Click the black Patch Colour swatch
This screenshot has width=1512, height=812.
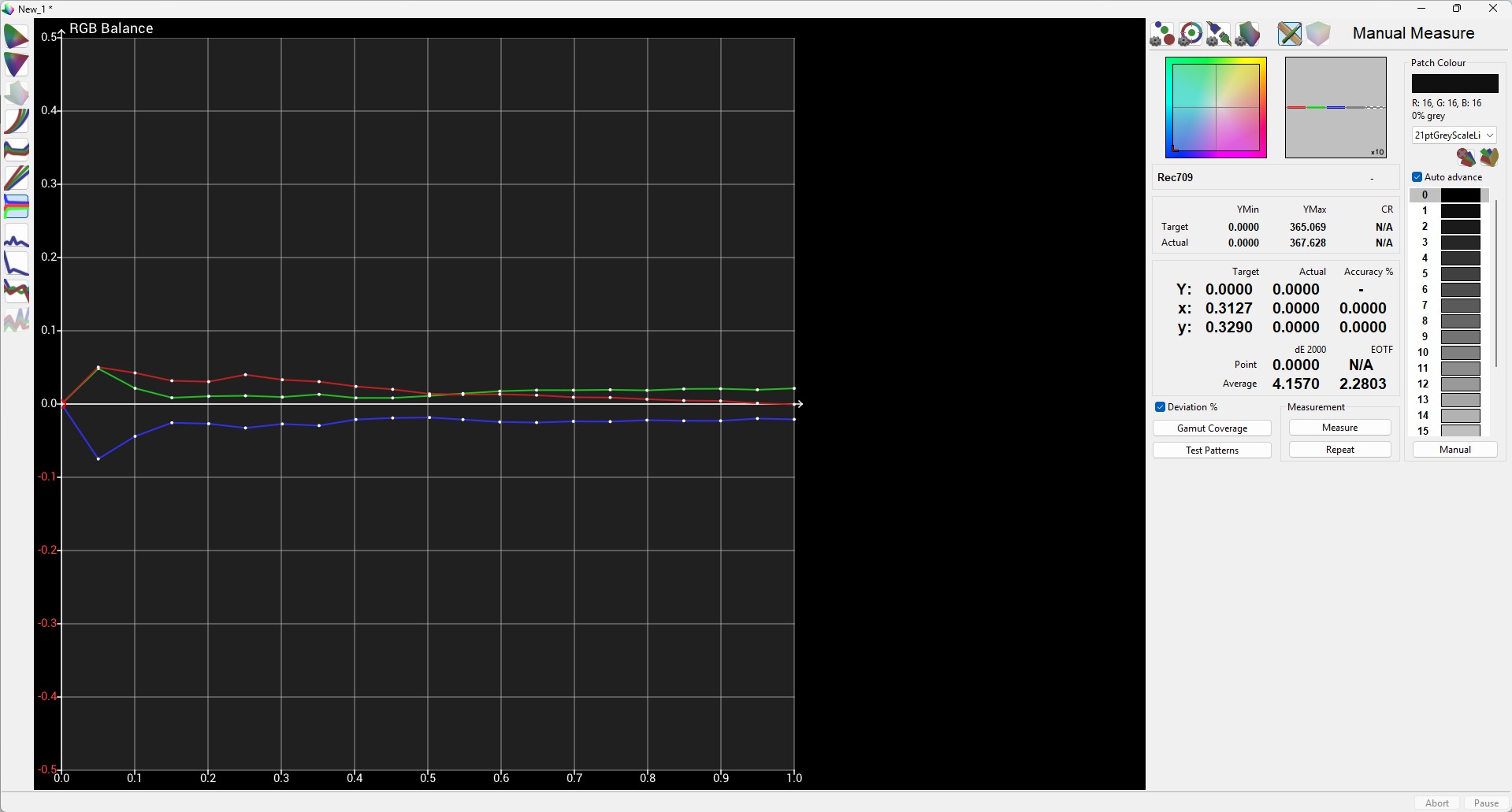coord(1454,83)
